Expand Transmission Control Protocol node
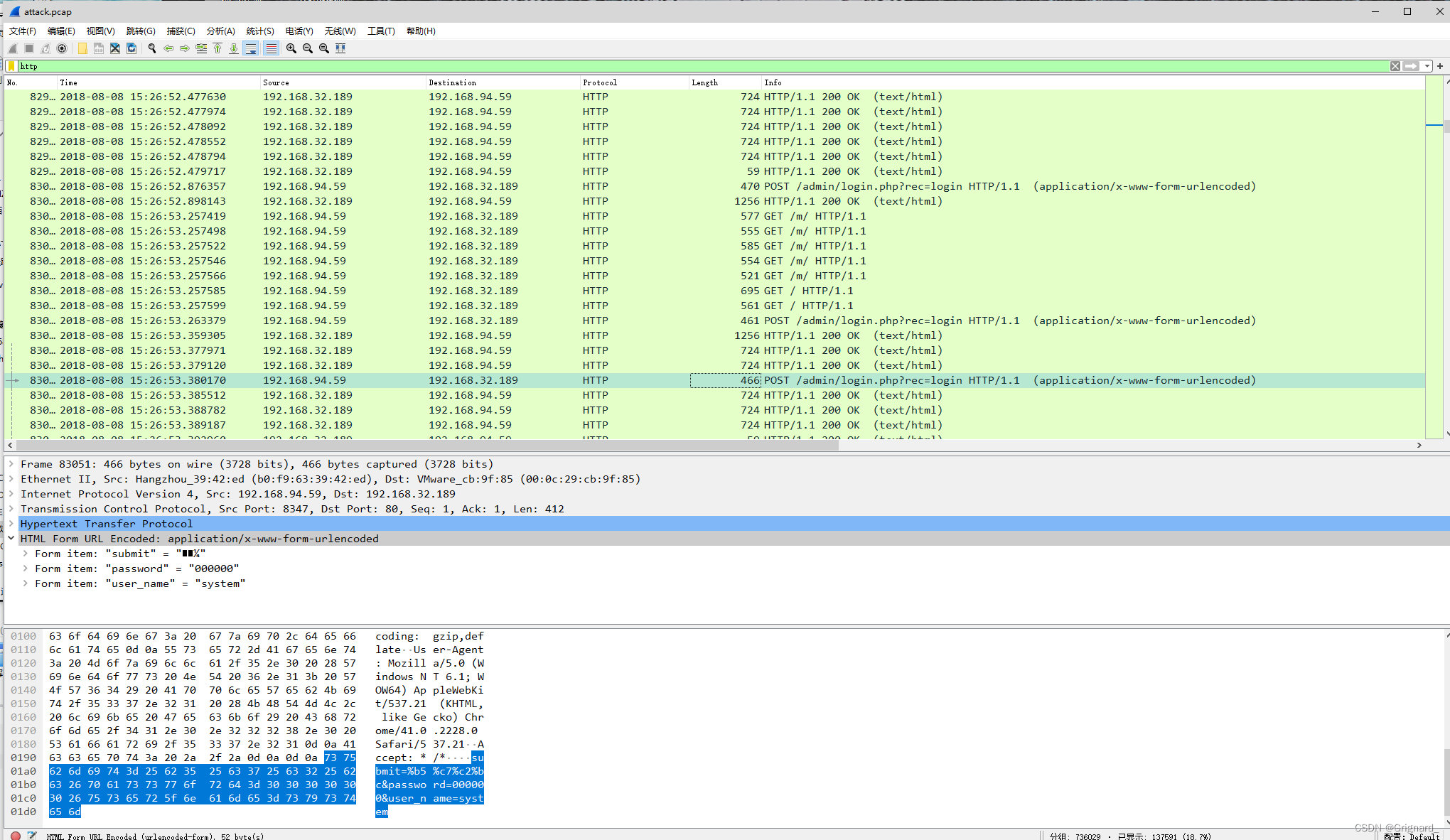The image size is (1450, 840). pyautogui.click(x=11, y=509)
